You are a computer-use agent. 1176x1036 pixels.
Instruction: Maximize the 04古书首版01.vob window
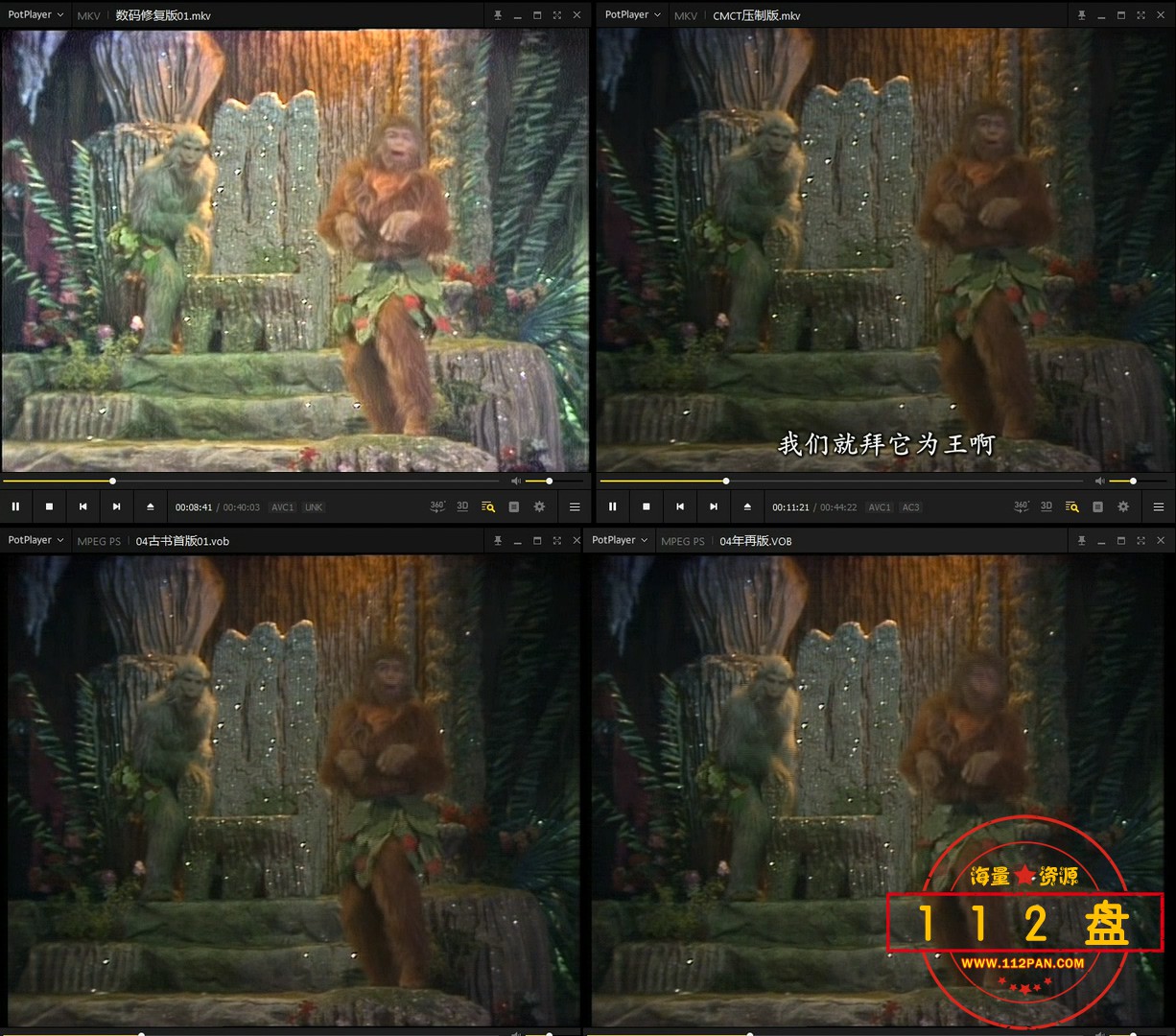pos(537,541)
